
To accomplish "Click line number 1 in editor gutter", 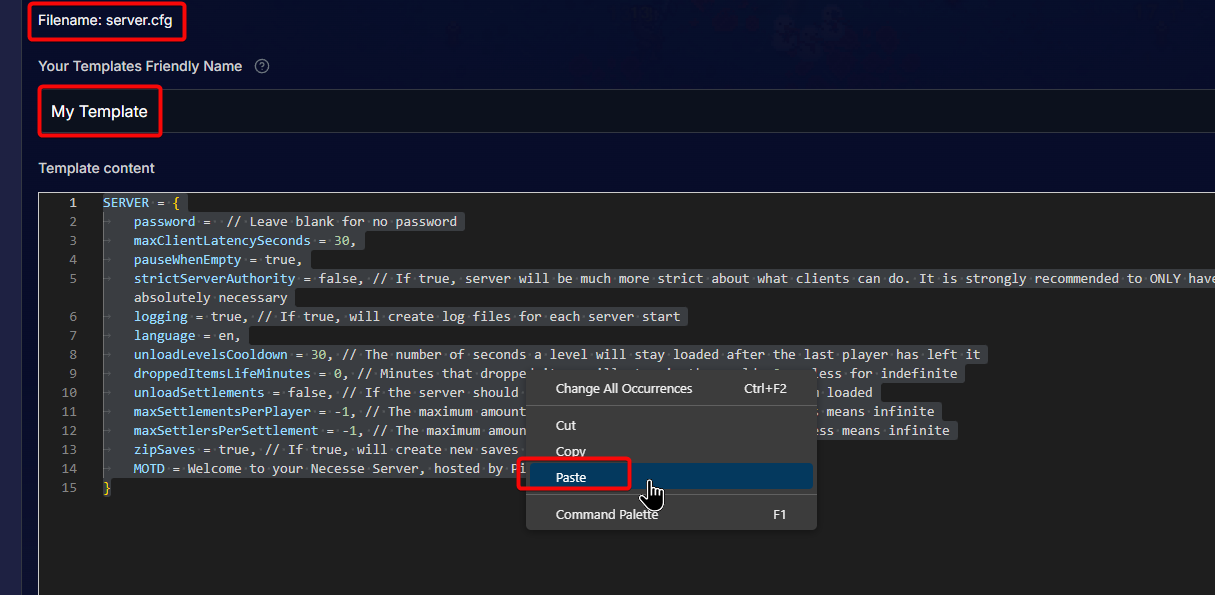I will pyautogui.click(x=72, y=203).
